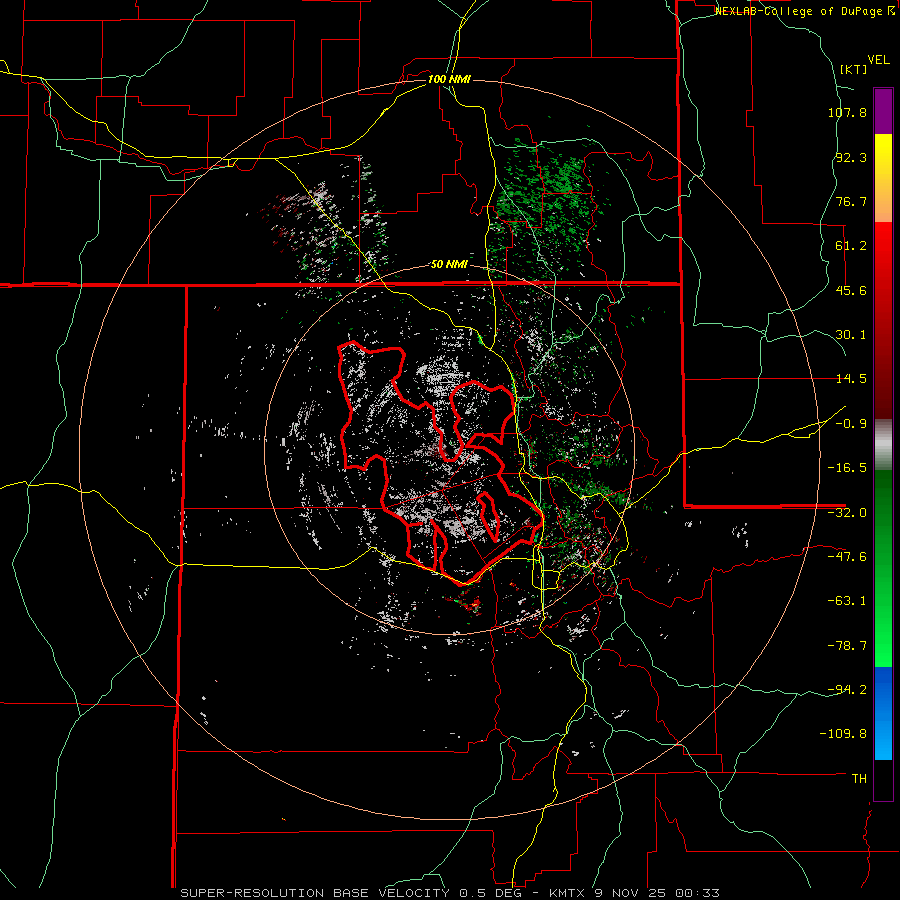
Task: Click the -16.5 velocity scale value
Action: pos(847,468)
